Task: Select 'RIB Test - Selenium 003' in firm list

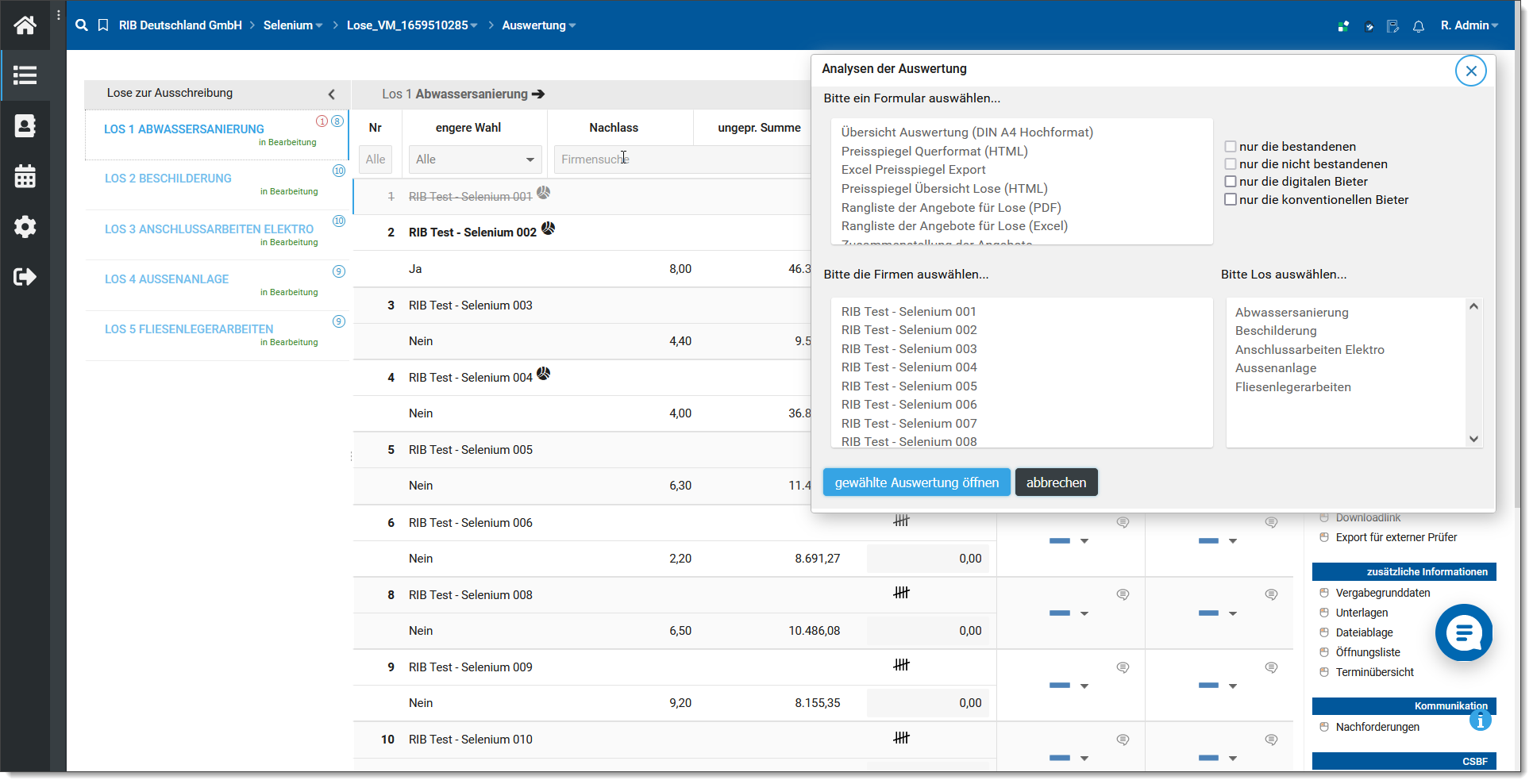Action: (909, 348)
